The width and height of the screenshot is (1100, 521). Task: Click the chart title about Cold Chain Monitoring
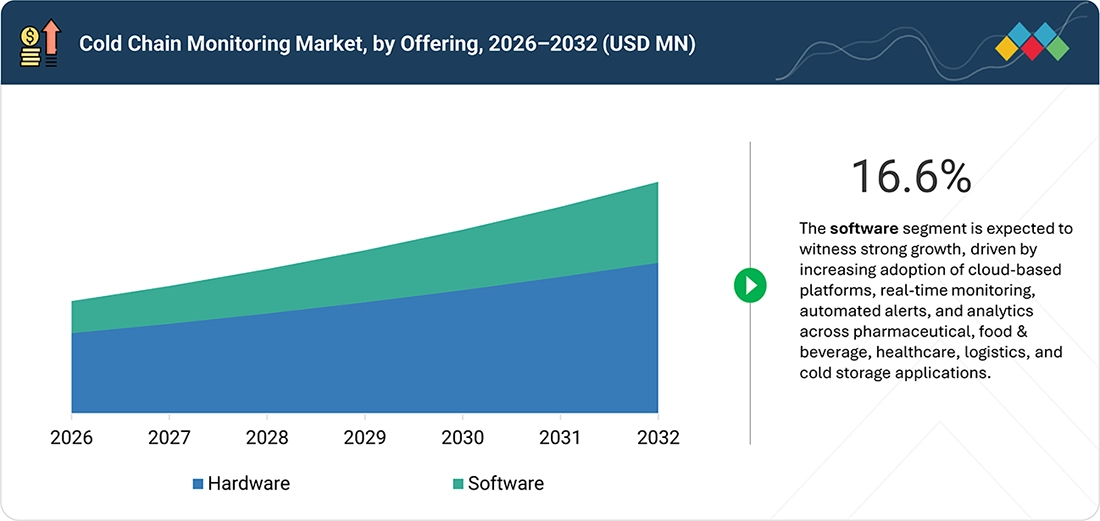[387, 44]
